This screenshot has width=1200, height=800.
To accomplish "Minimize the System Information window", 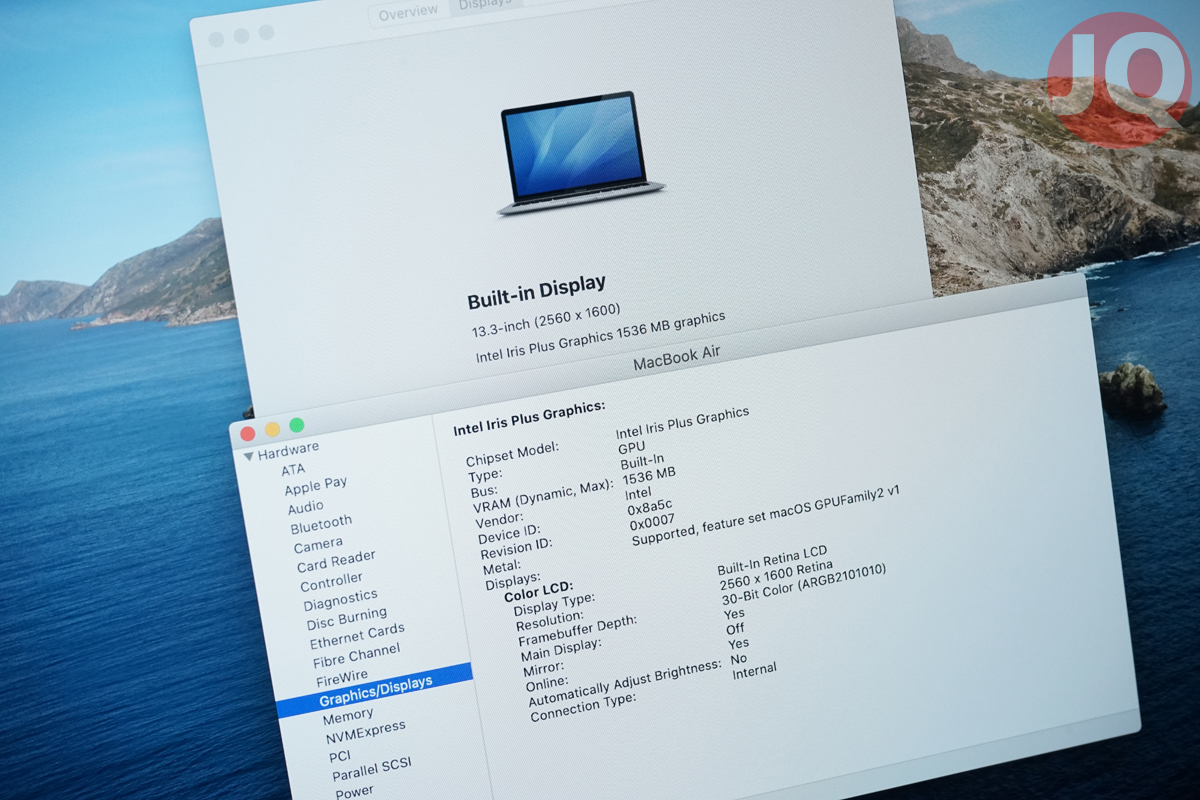I will [272, 429].
